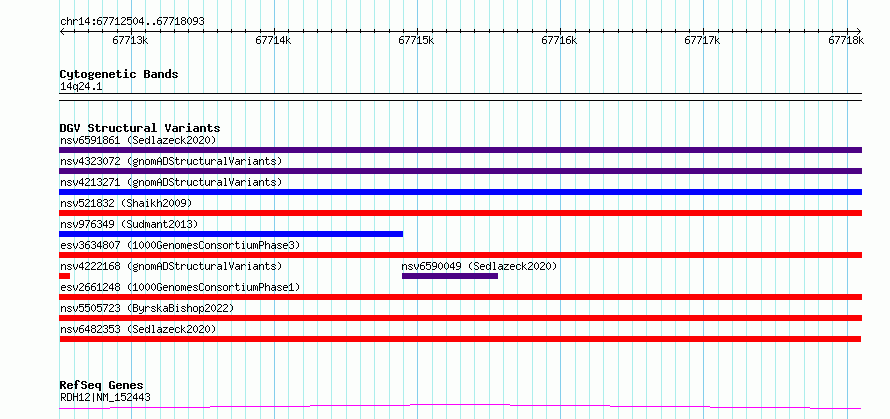Click the tiny red bar for nsv4222168
The width and height of the screenshot is (890, 419).
(x=65, y=276)
